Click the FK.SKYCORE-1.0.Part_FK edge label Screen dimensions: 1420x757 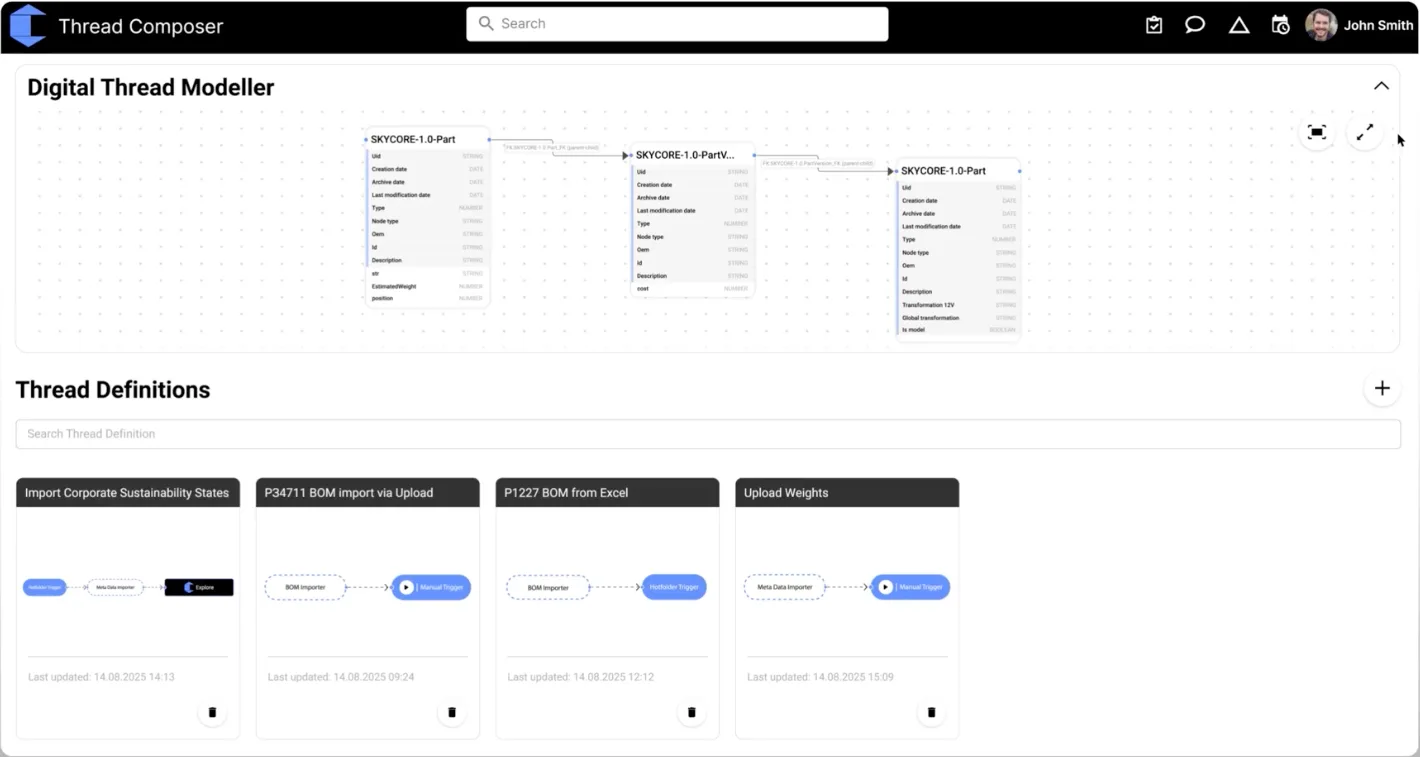tap(552, 147)
